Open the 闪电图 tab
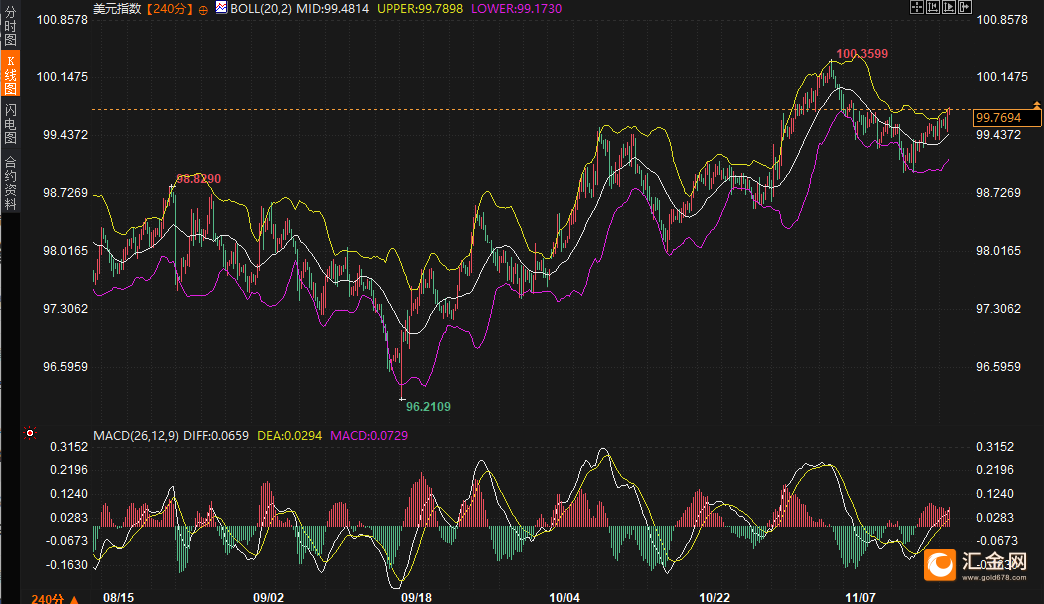Screen dimensions: 1044x604 click(x=10, y=124)
